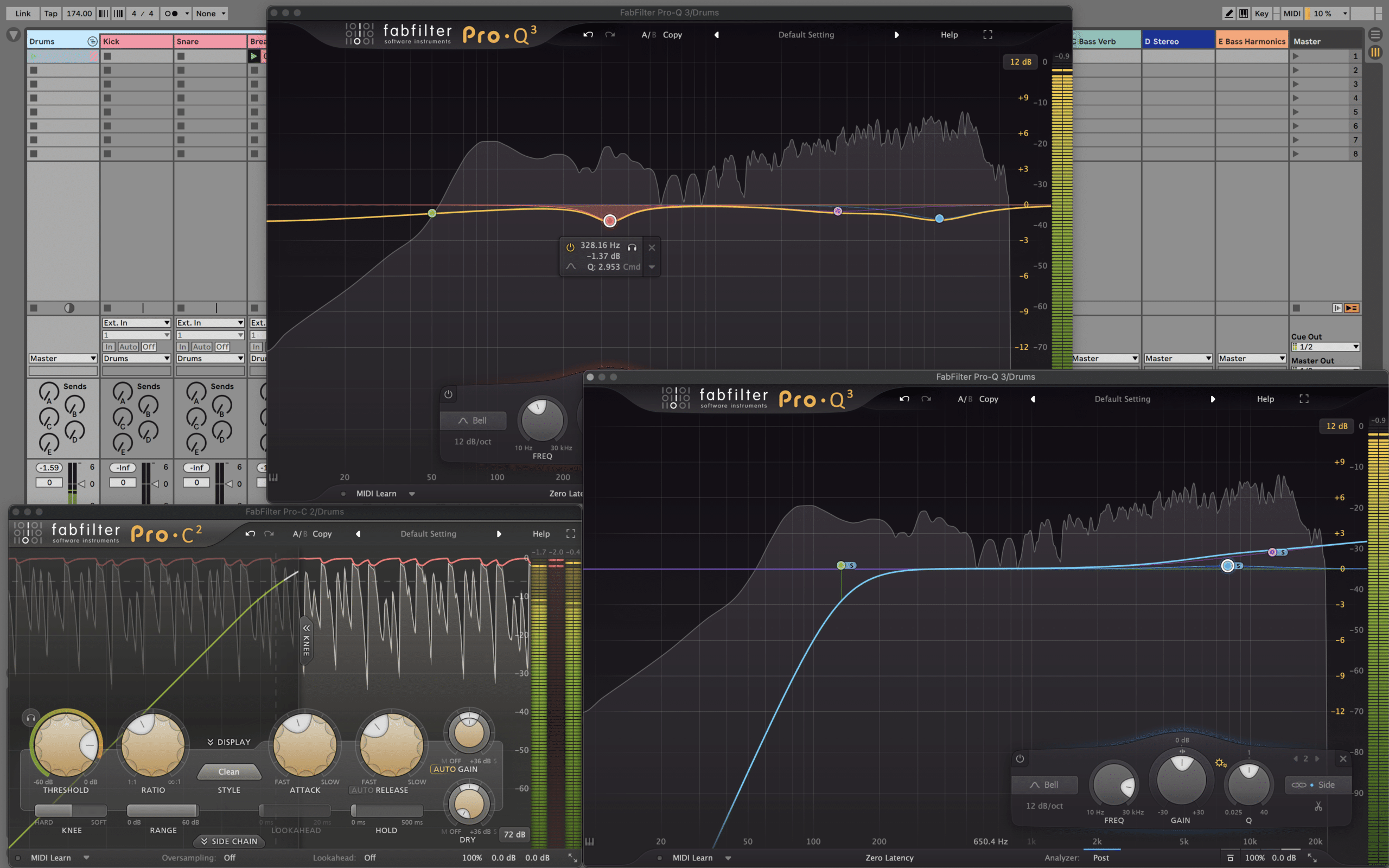
Task: Click the redo arrow in the Pro-C 2 window
Action: pos(269,533)
